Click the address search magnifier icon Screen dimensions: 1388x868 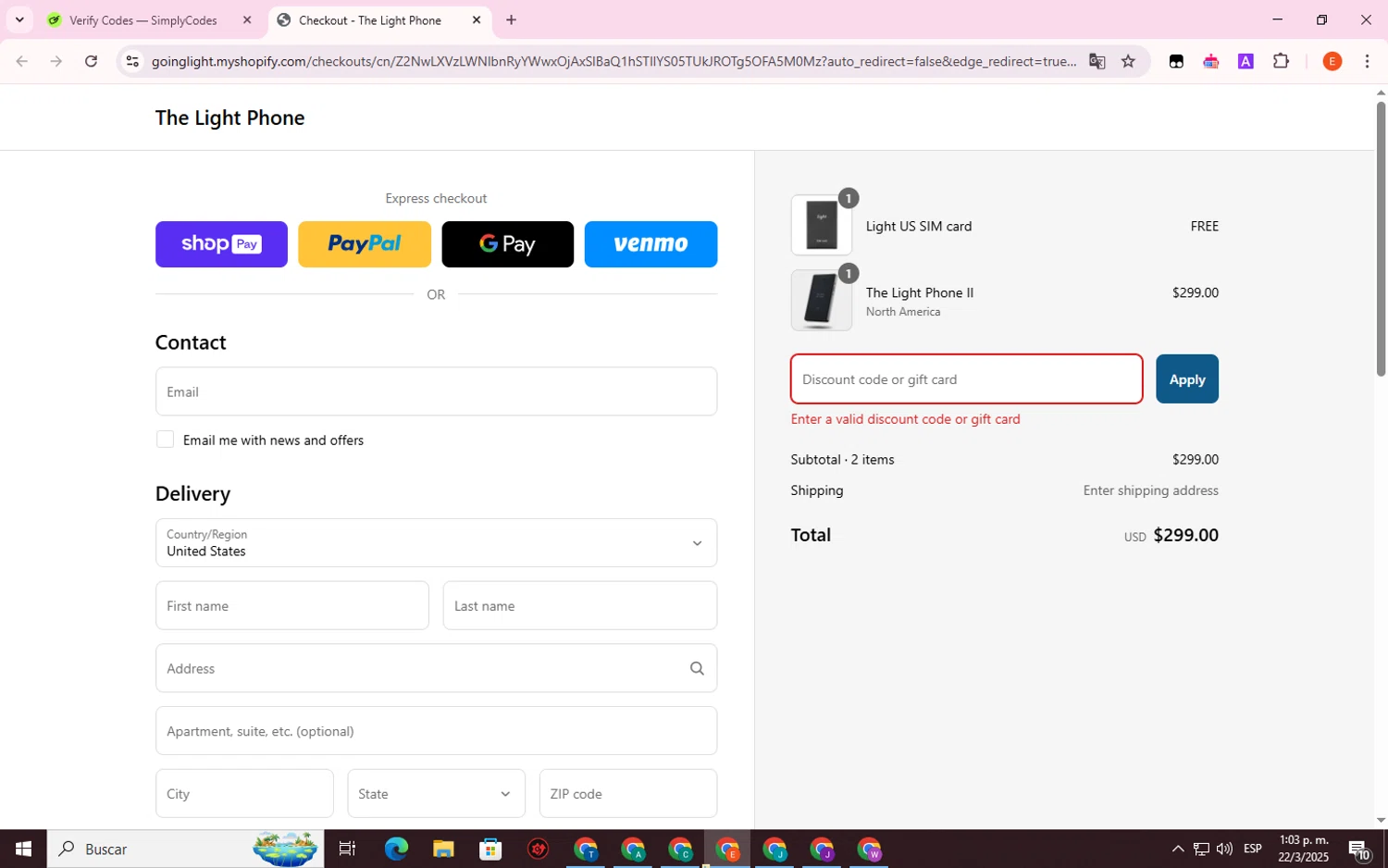[697, 668]
